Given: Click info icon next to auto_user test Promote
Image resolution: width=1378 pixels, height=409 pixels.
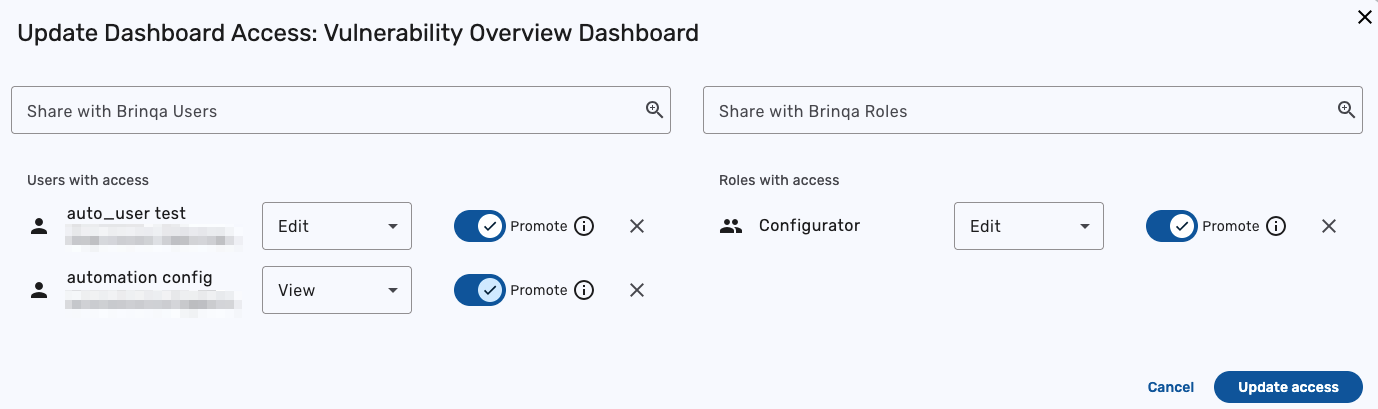Looking at the screenshot, I should pyautogui.click(x=584, y=226).
